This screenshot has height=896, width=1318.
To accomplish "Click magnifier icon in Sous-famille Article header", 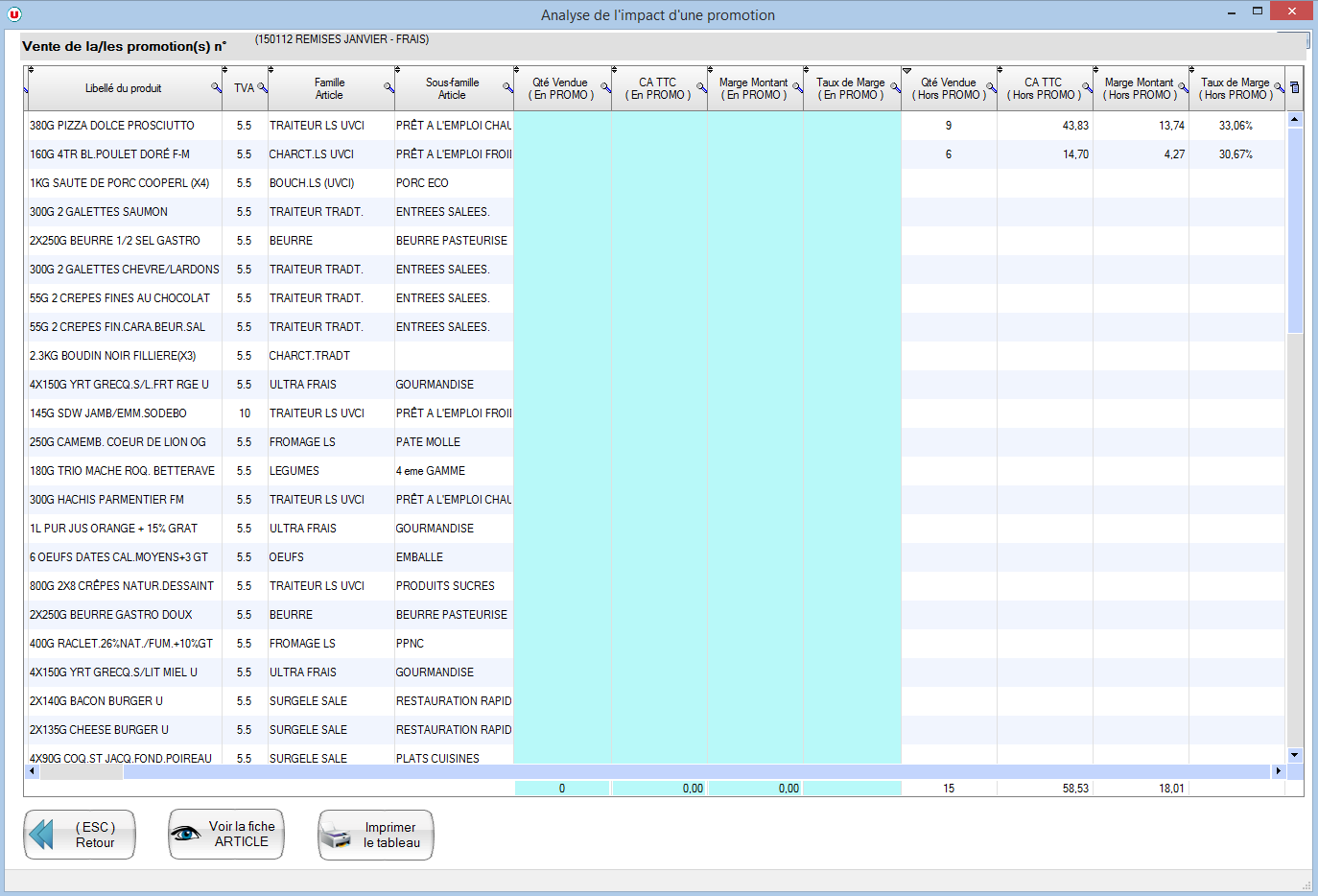I will pos(507,88).
